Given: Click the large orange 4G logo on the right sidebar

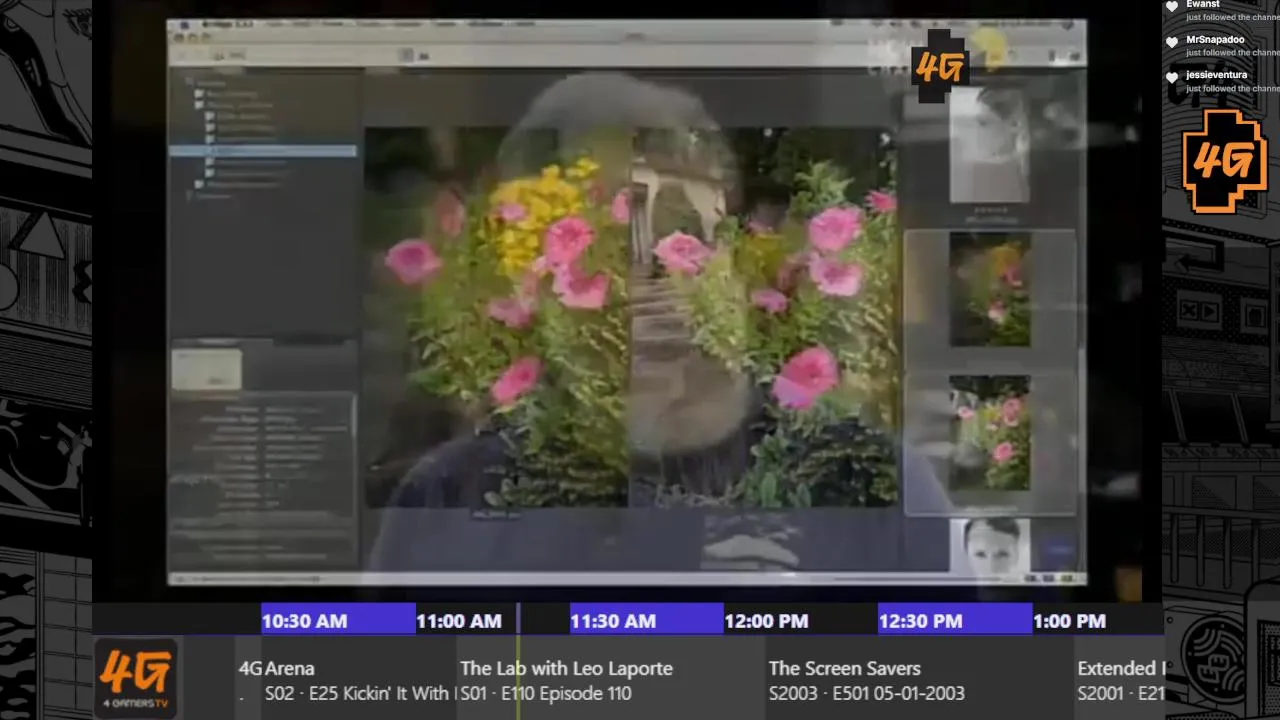Looking at the screenshot, I should [1225, 161].
